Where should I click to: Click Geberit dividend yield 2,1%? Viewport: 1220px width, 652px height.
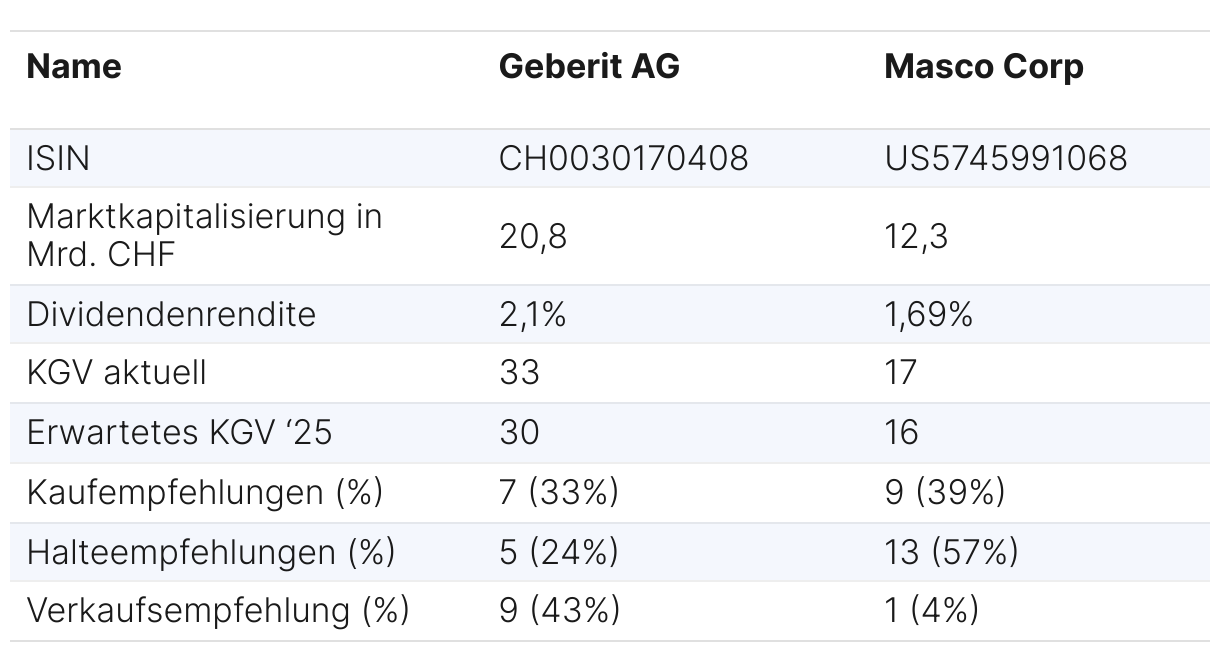pos(532,314)
